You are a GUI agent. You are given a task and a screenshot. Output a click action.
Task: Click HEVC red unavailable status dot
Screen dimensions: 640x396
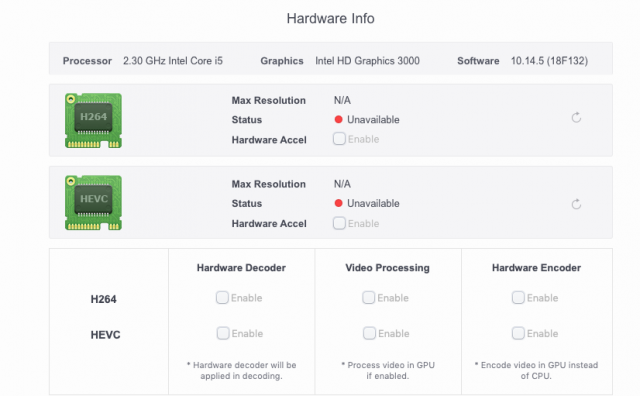tap(338, 203)
